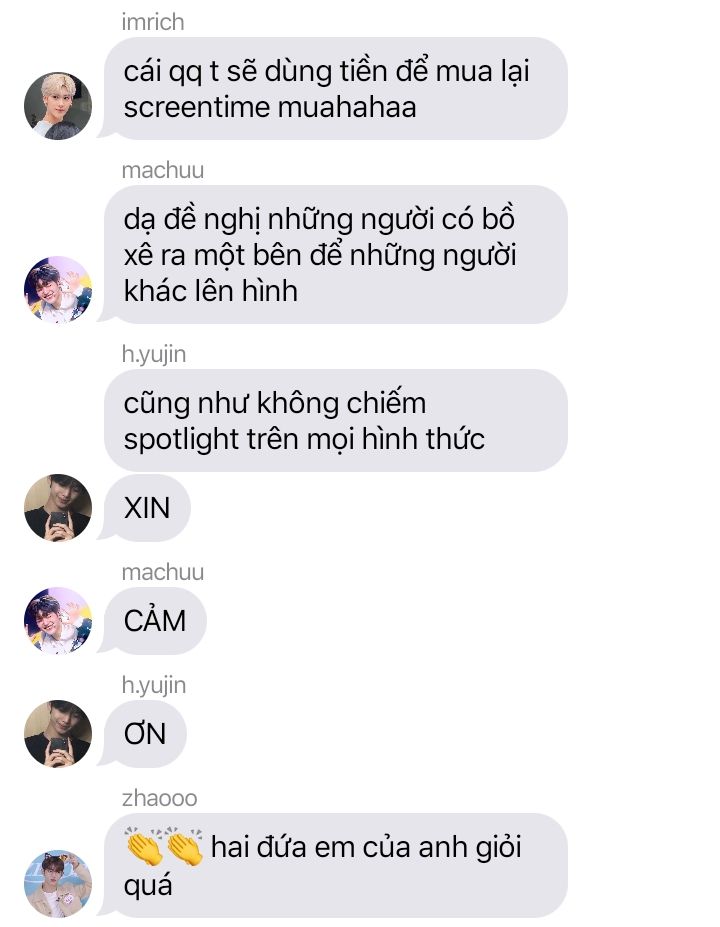
Task: Tap the 'dạ đề nghị những người' message bubble
Action: pyautogui.click(x=335, y=254)
